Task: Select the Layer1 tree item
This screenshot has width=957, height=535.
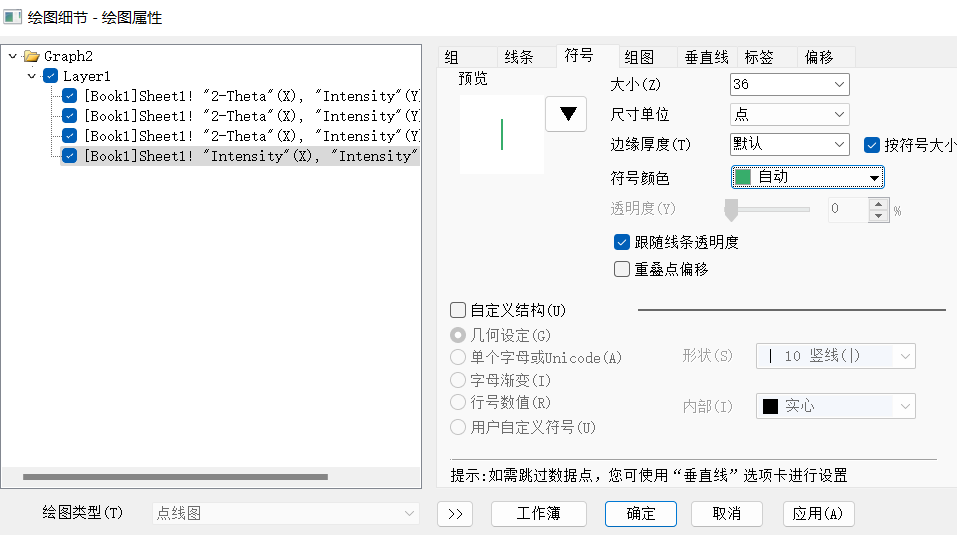Action: [x=87, y=76]
